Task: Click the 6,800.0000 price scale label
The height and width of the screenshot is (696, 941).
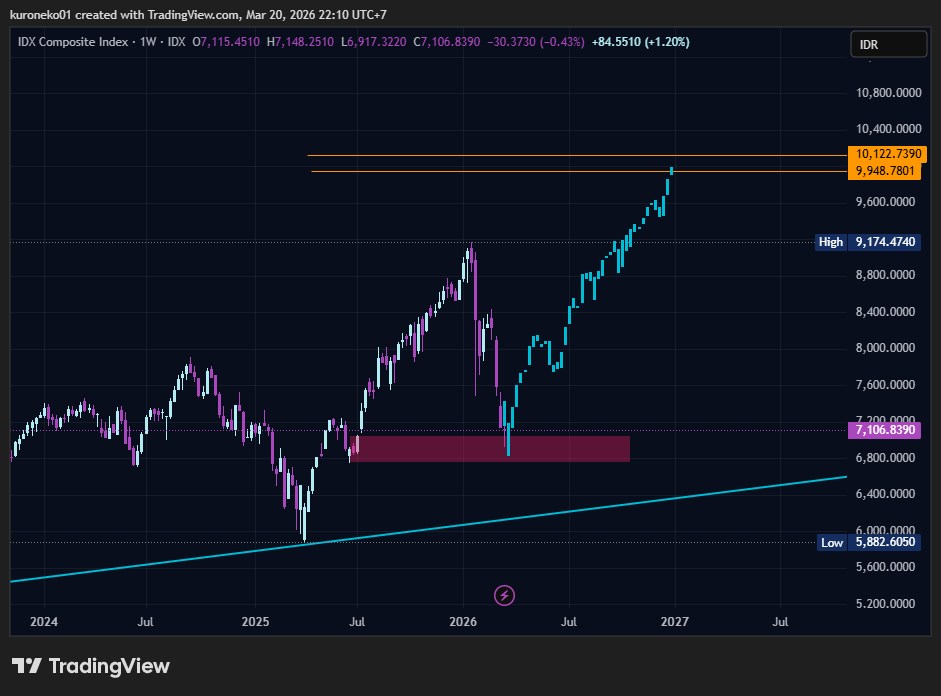Action: click(x=885, y=458)
